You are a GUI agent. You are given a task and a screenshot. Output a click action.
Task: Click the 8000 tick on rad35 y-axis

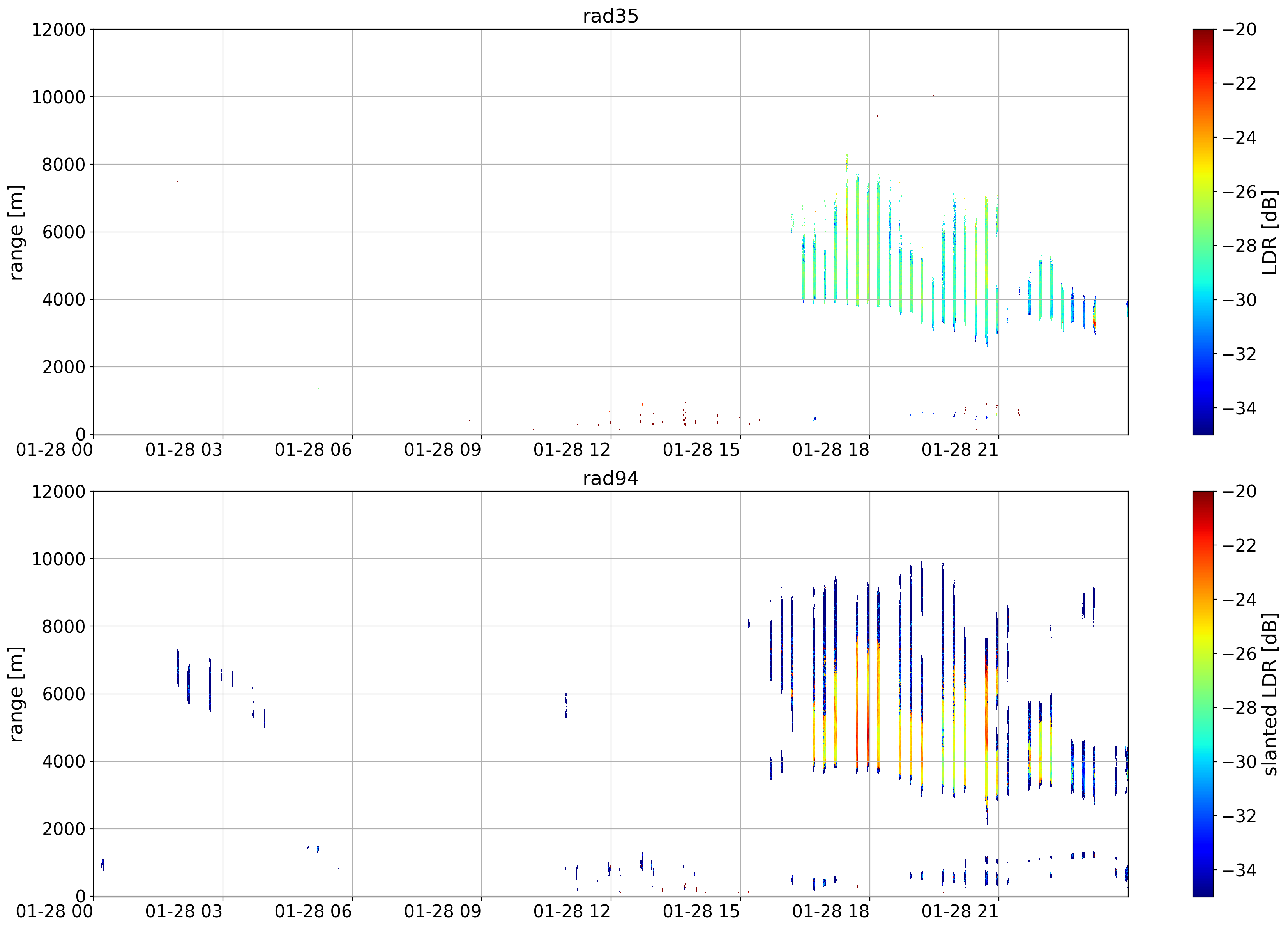tap(64, 165)
